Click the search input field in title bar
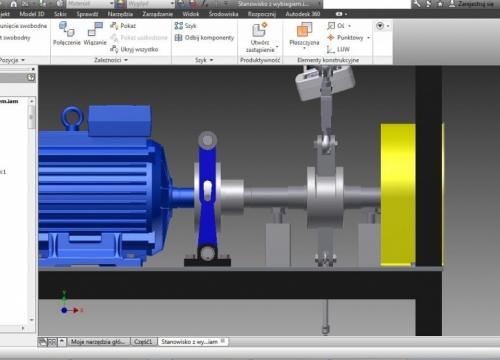The width and height of the screenshot is (500, 360). click(x=367, y=4)
